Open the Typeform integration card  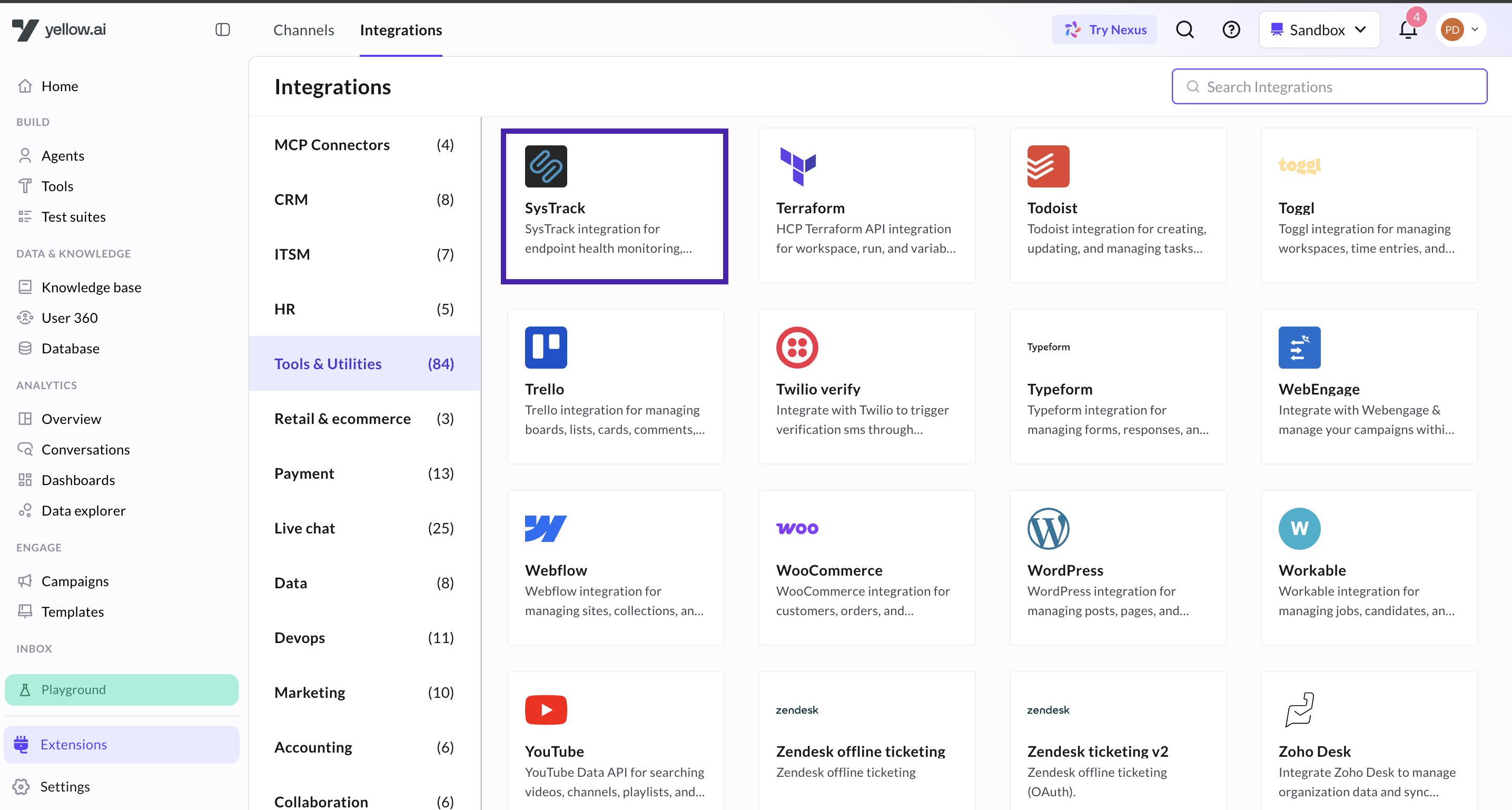(x=1118, y=386)
